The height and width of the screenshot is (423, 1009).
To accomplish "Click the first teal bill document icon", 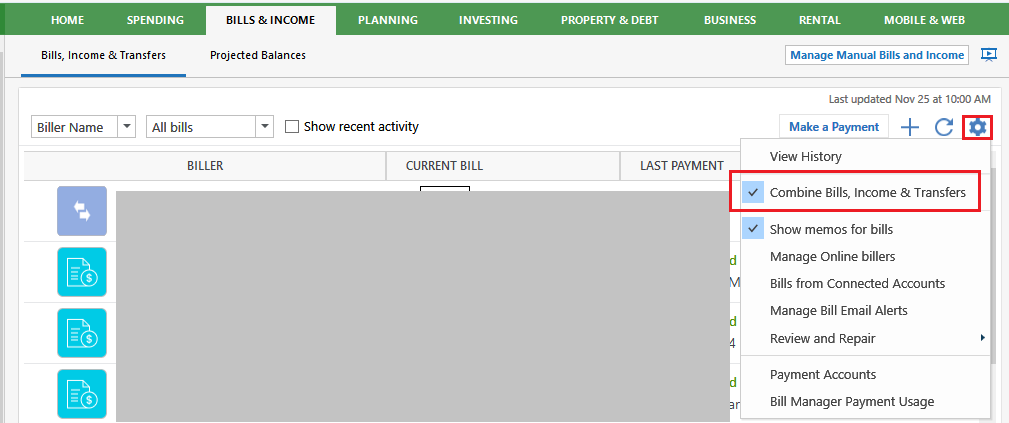I will (x=82, y=272).
